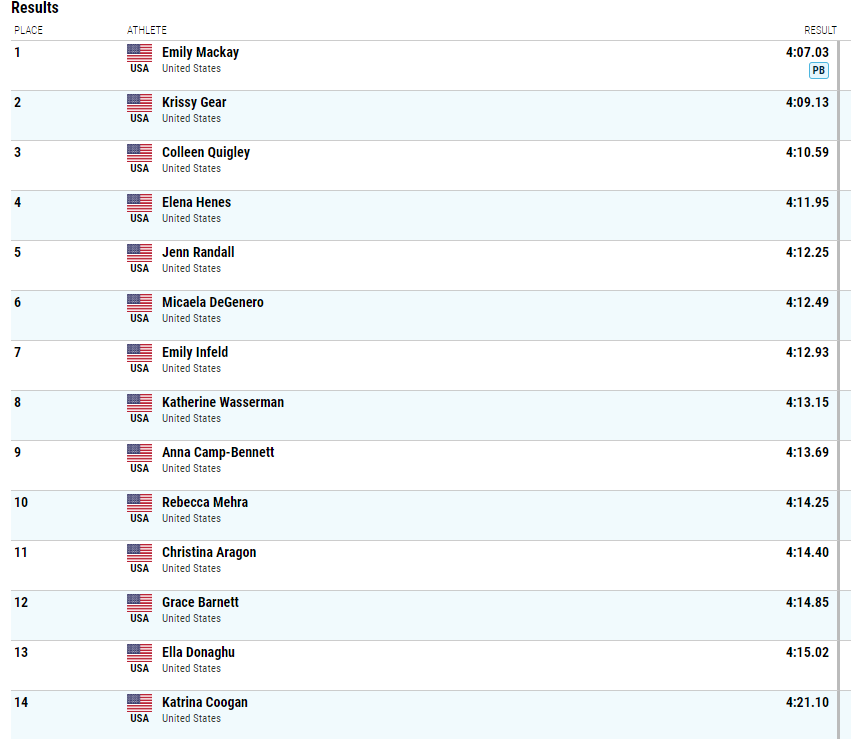The width and height of the screenshot is (851, 739).
Task: Click the flag icon for Rebecca Mehra
Action: click(139, 503)
